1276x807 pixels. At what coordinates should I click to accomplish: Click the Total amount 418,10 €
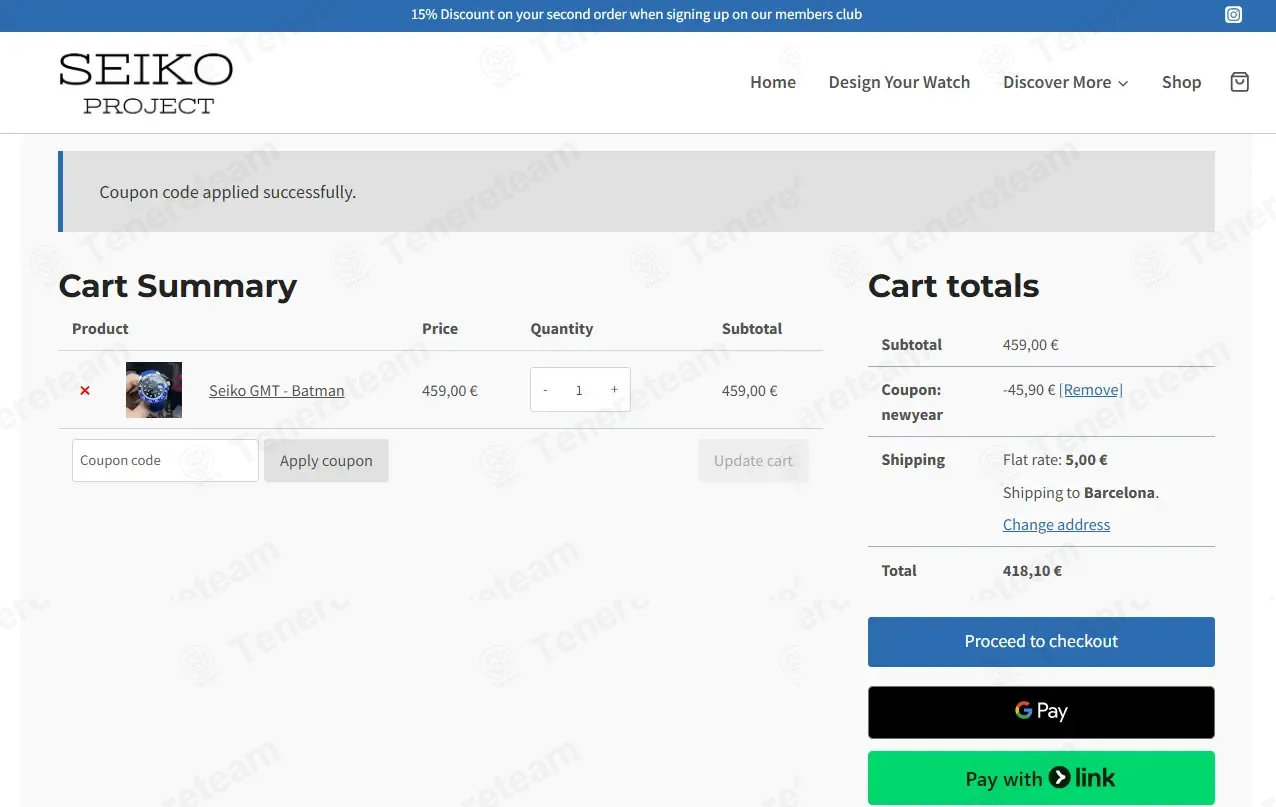[x=1032, y=571]
